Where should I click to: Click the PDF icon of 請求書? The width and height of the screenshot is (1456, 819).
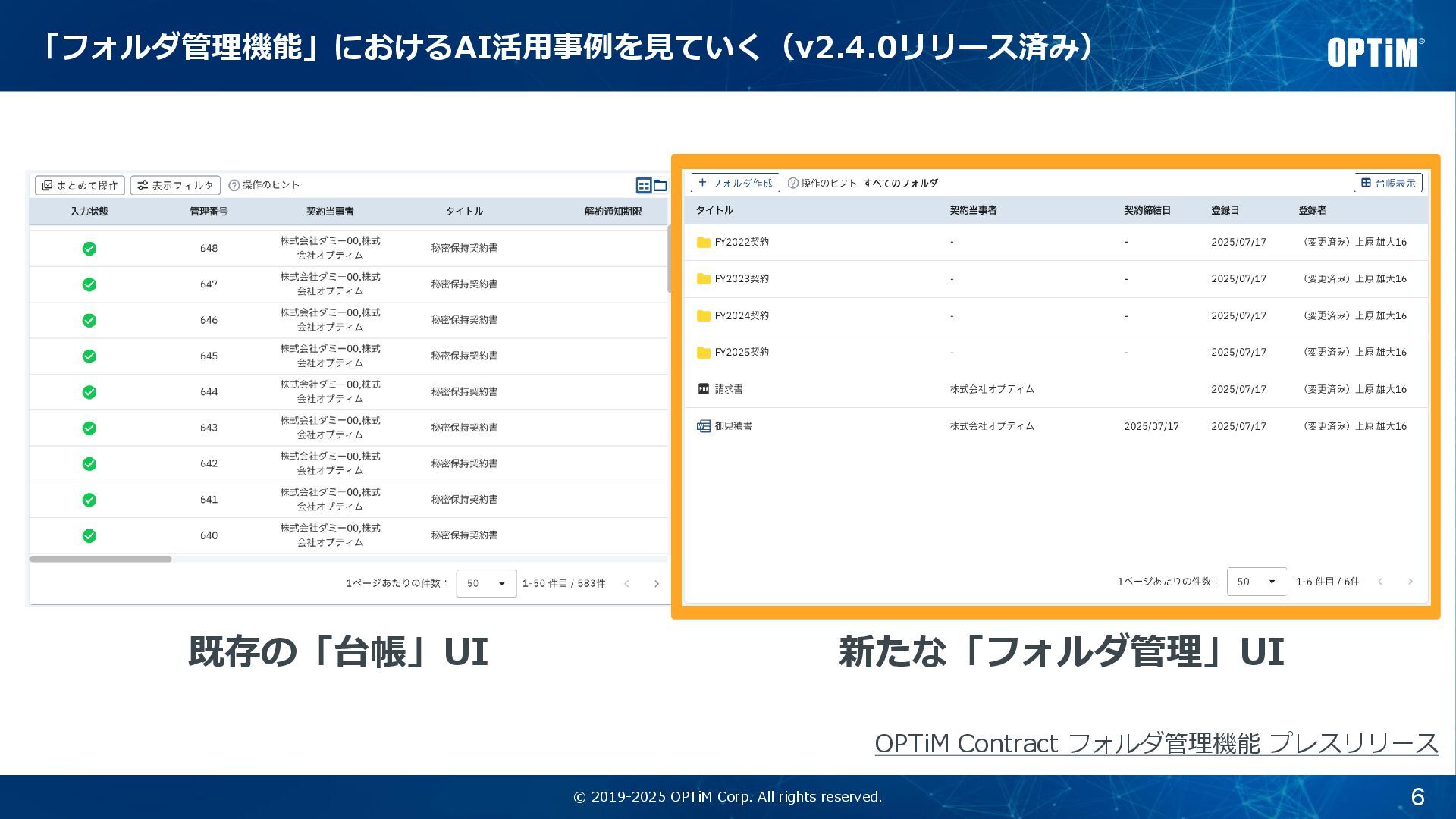coord(703,389)
